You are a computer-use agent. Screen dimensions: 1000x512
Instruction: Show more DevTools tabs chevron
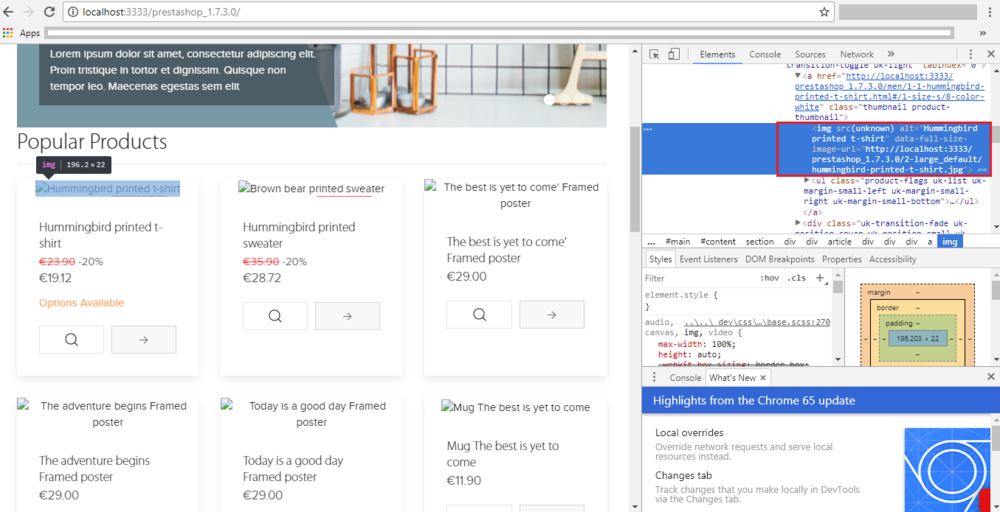pyautogui.click(x=891, y=54)
